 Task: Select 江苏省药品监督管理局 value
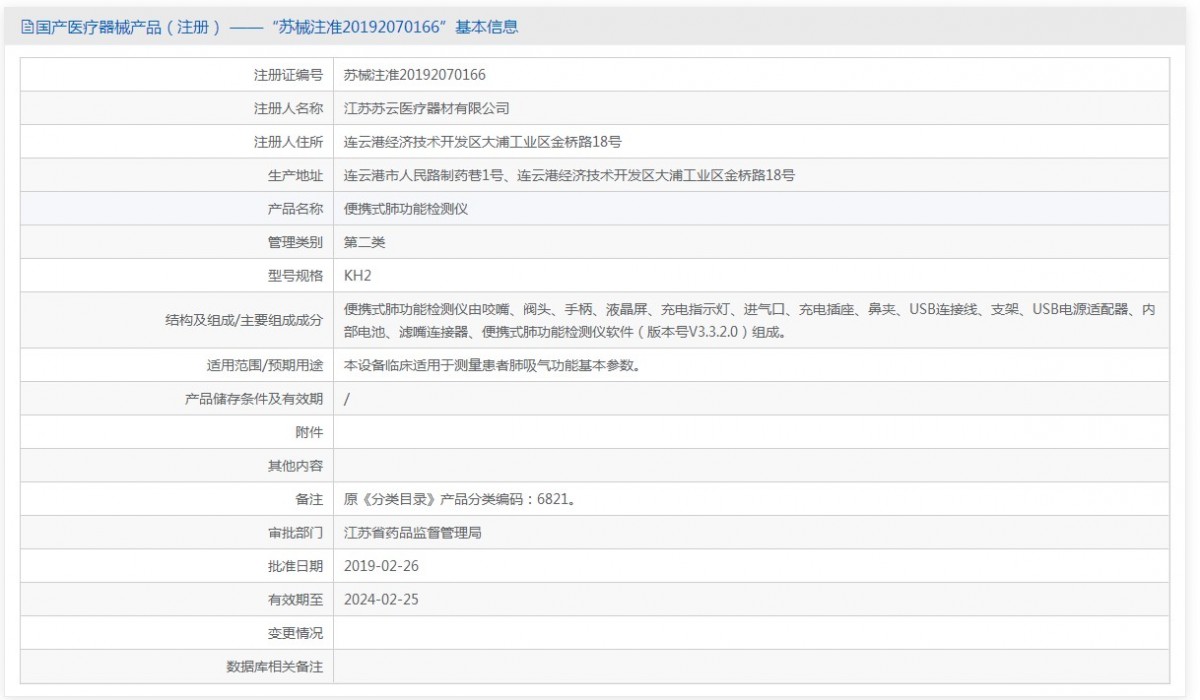(x=412, y=532)
